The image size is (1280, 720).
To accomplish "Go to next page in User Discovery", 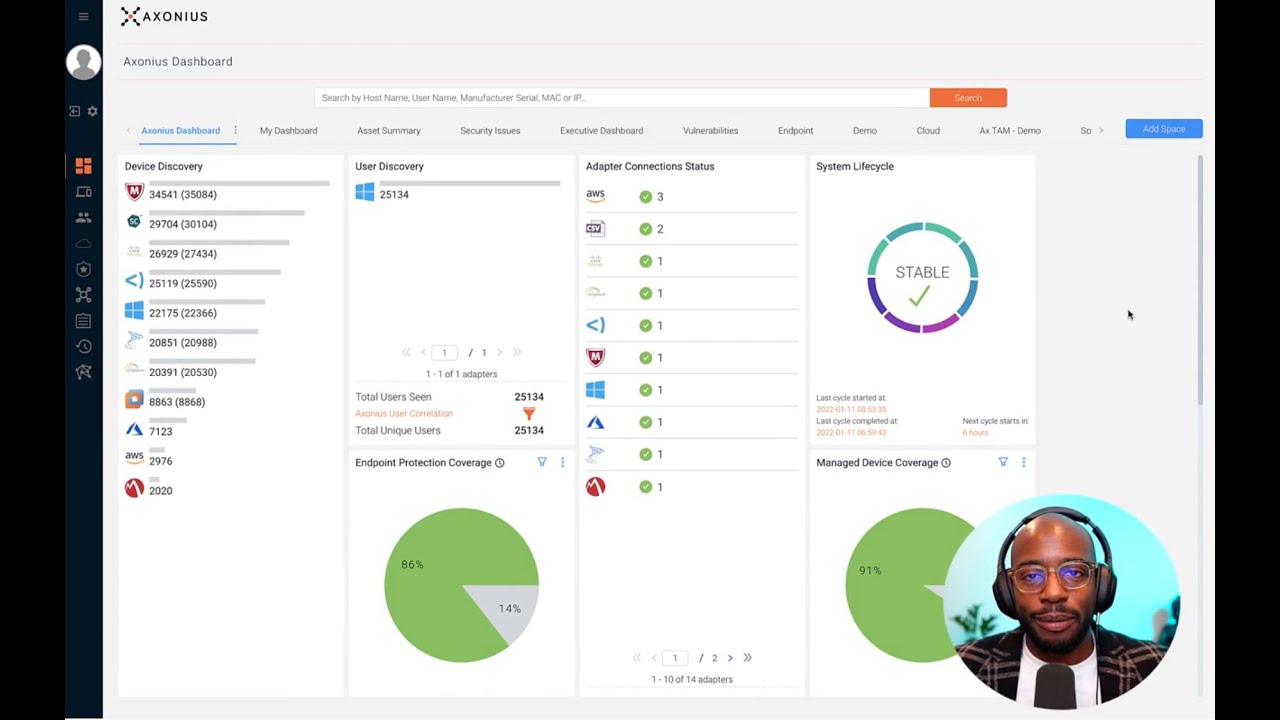I will tap(500, 352).
